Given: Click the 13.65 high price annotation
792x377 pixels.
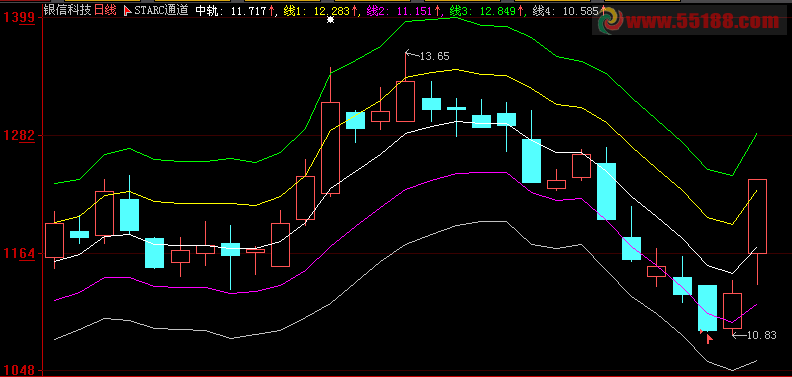Looking at the screenshot, I should point(434,56).
